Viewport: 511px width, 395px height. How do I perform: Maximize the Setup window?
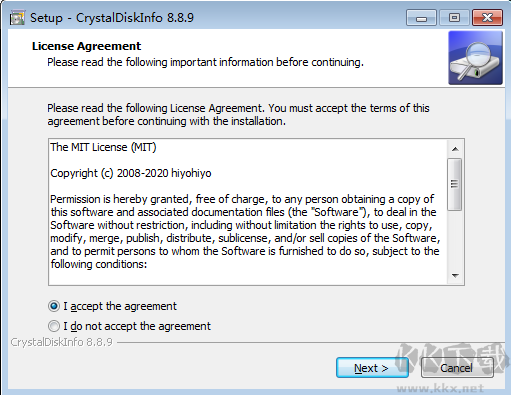pyautogui.click(x=454, y=18)
